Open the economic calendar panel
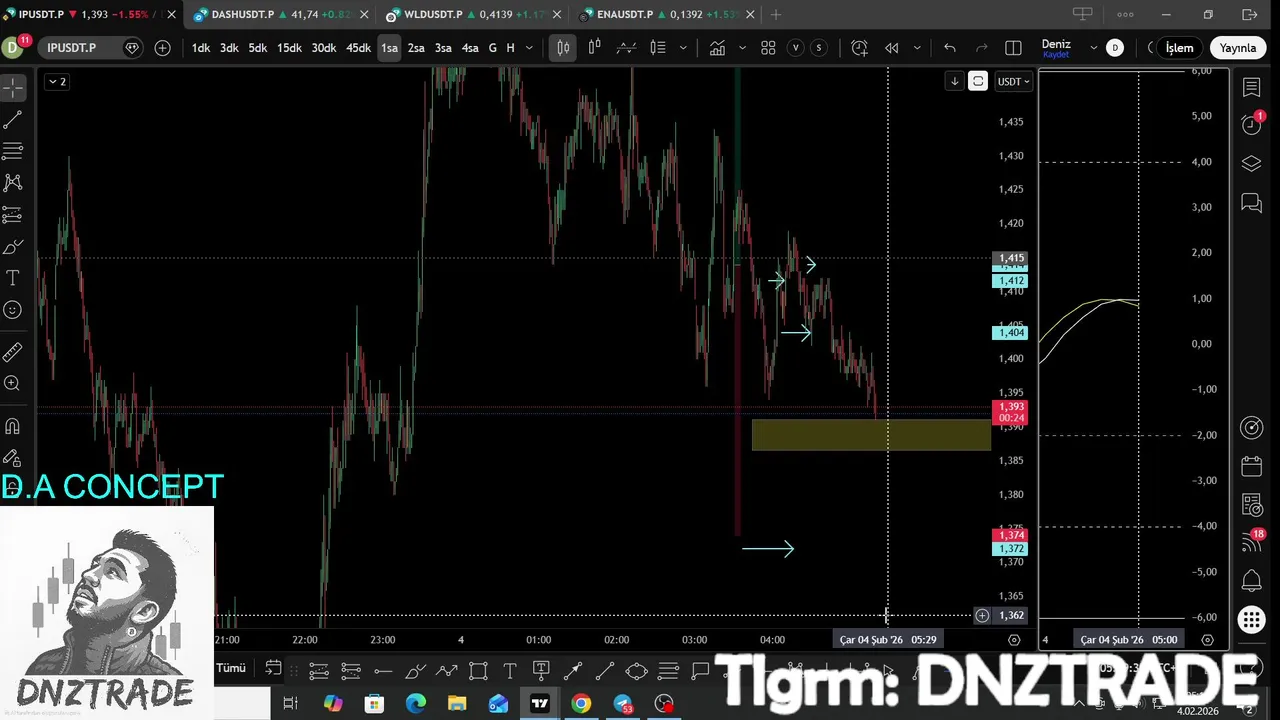The width and height of the screenshot is (1280, 720). tap(1251, 467)
